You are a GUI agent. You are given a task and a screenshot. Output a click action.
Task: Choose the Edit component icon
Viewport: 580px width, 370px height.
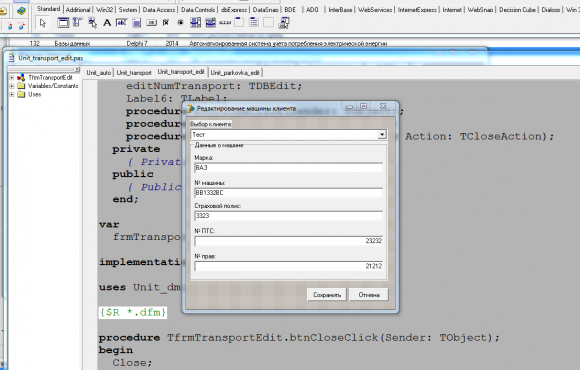click(x=121, y=23)
